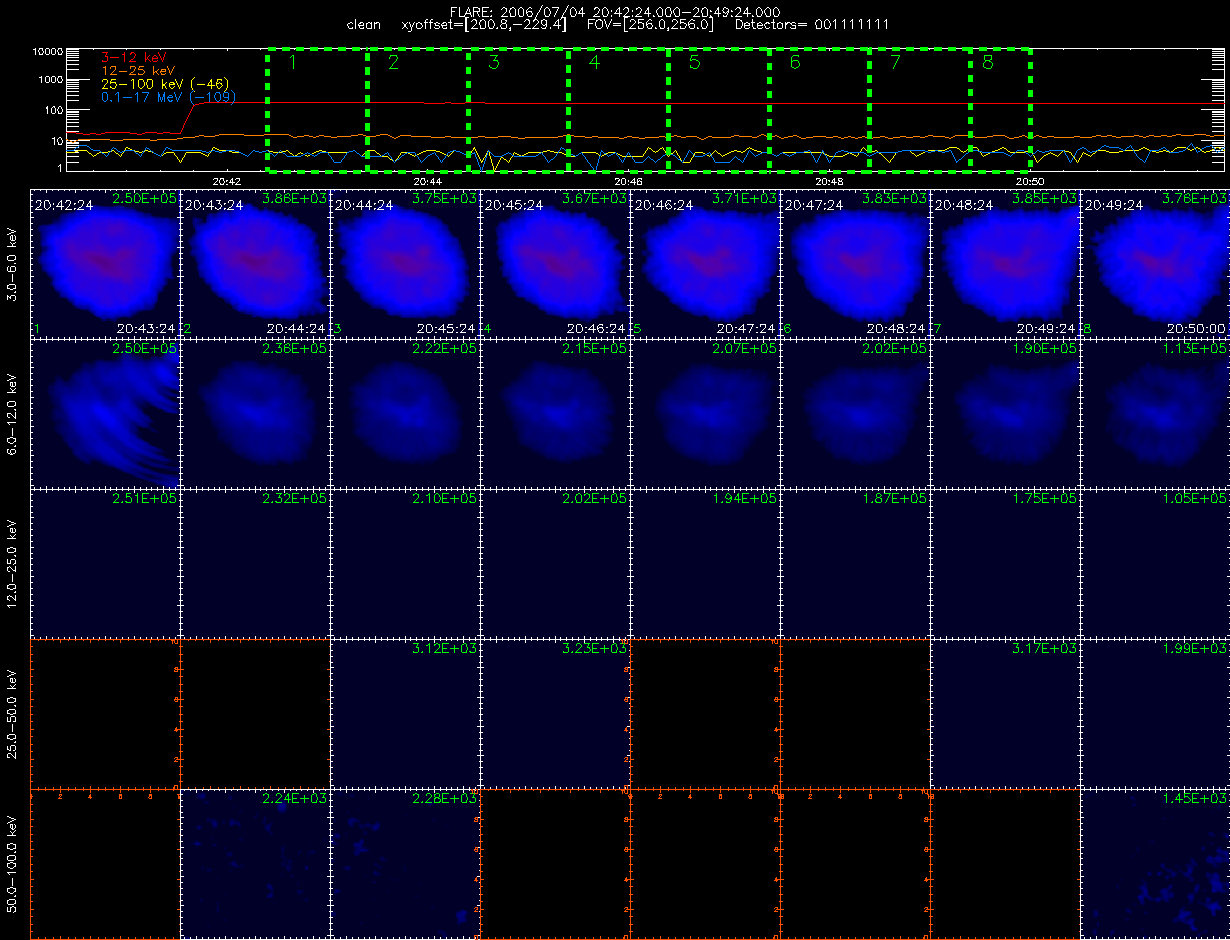Click the 12.0-25.0 keV row label
Screen dimensions: 1230x940
12,563
